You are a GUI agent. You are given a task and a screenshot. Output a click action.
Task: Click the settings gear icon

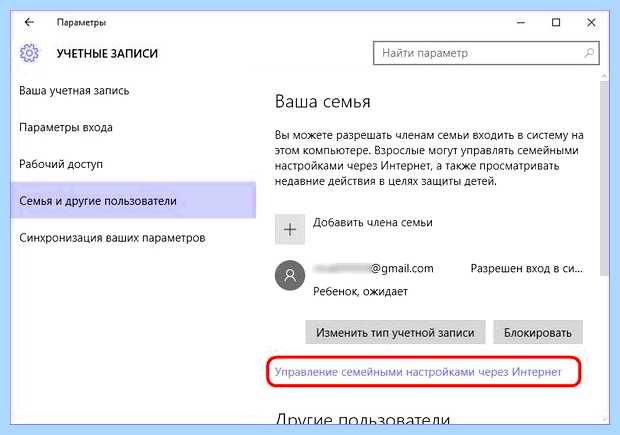coord(29,53)
